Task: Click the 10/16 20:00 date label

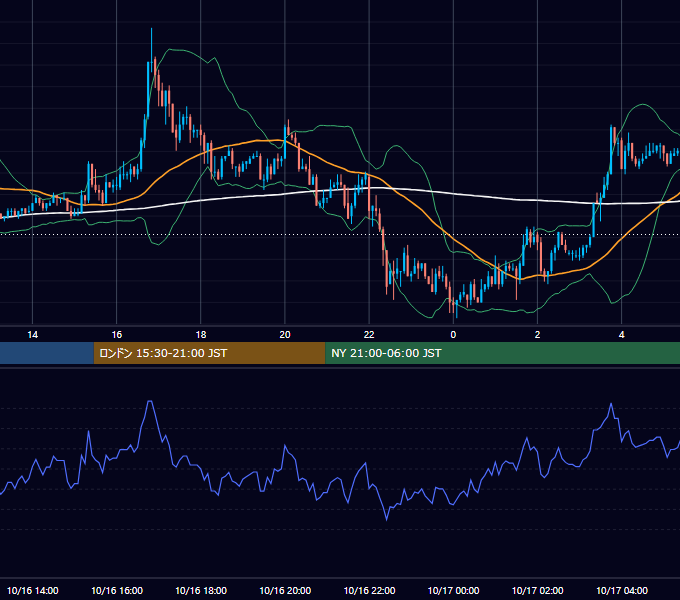Action: (285, 590)
